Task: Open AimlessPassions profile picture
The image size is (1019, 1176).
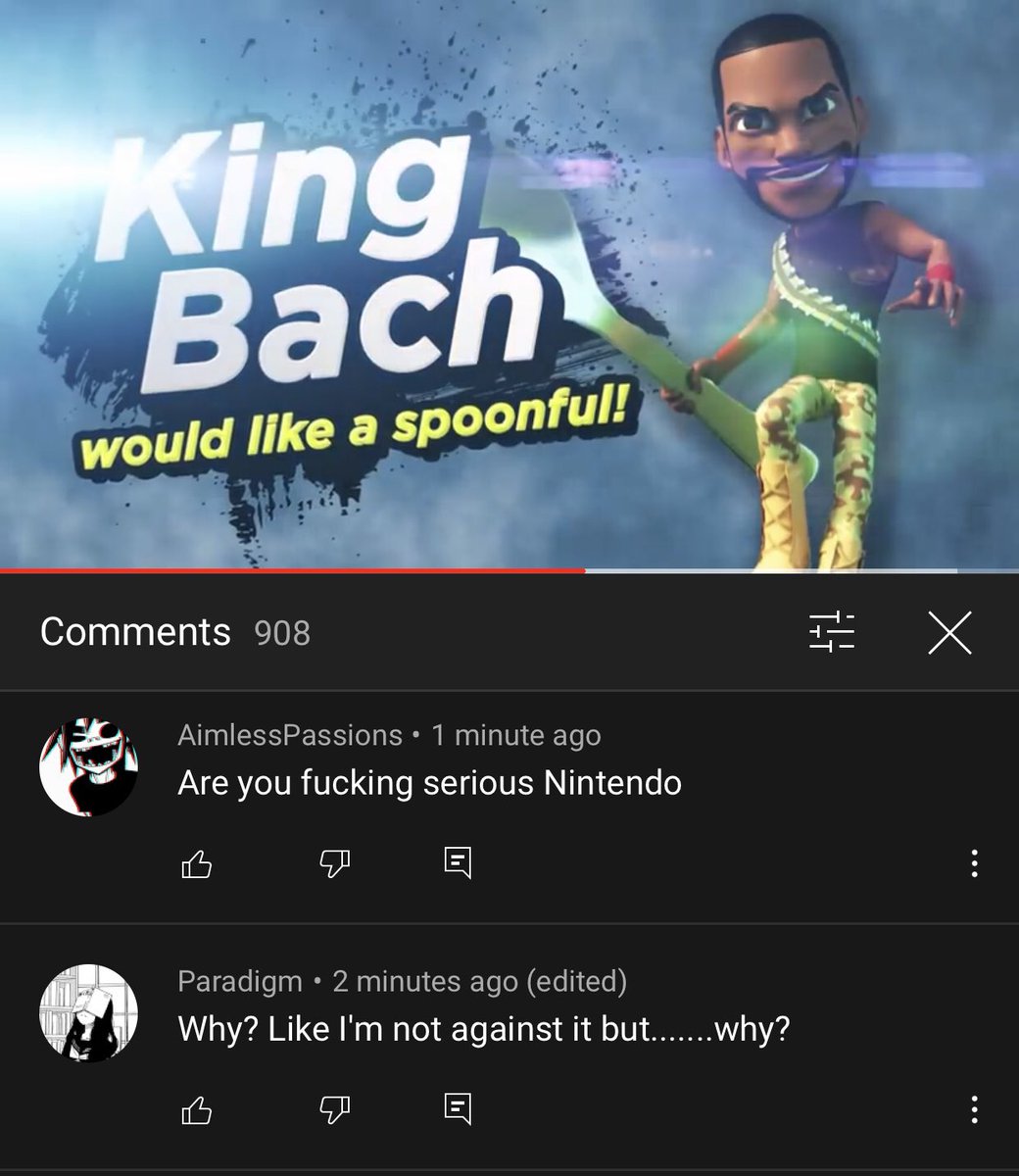Action: click(88, 767)
